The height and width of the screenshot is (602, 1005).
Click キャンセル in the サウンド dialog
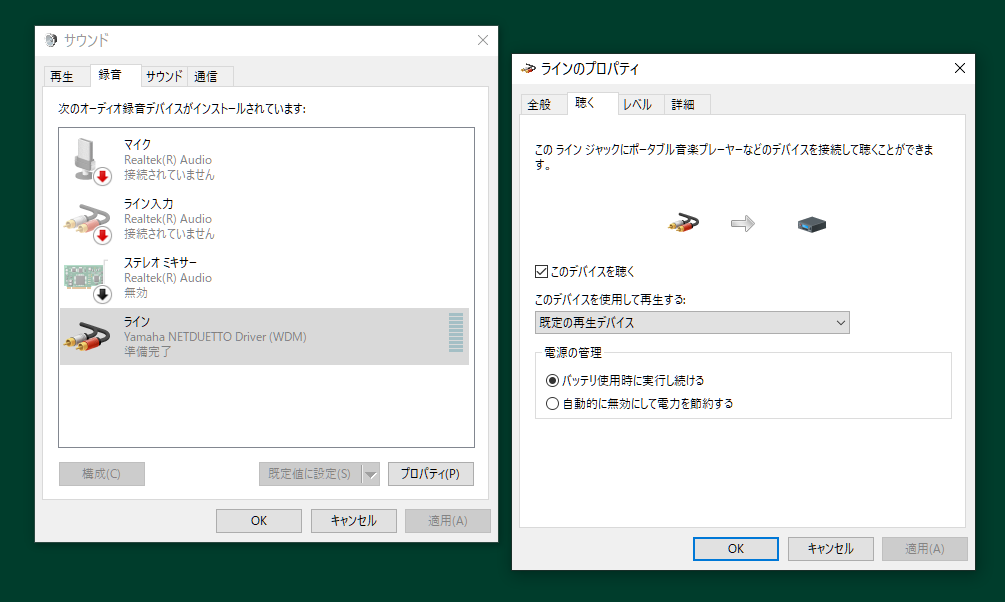354,521
